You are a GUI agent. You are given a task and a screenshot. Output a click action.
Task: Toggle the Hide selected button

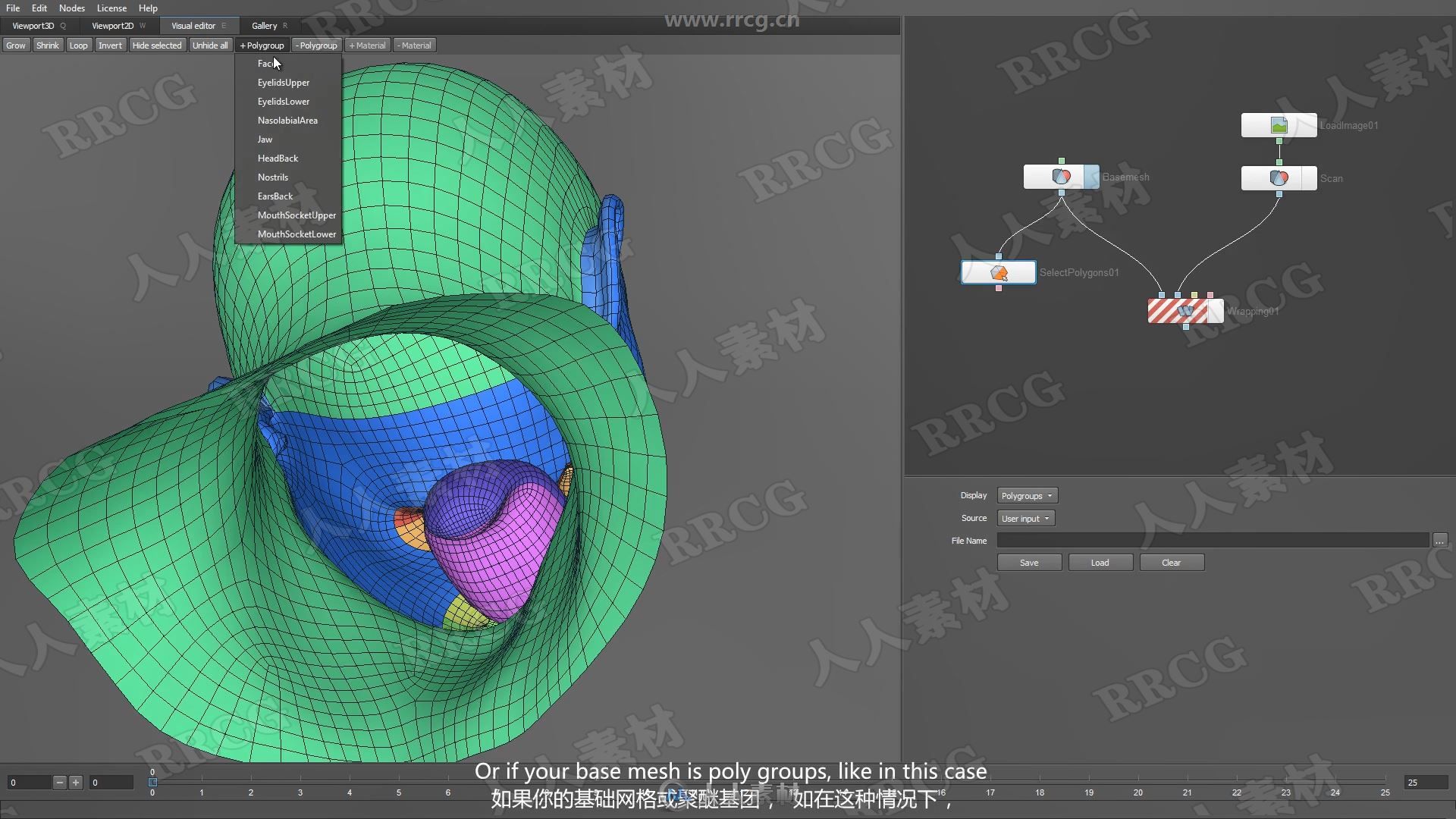click(x=156, y=45)
